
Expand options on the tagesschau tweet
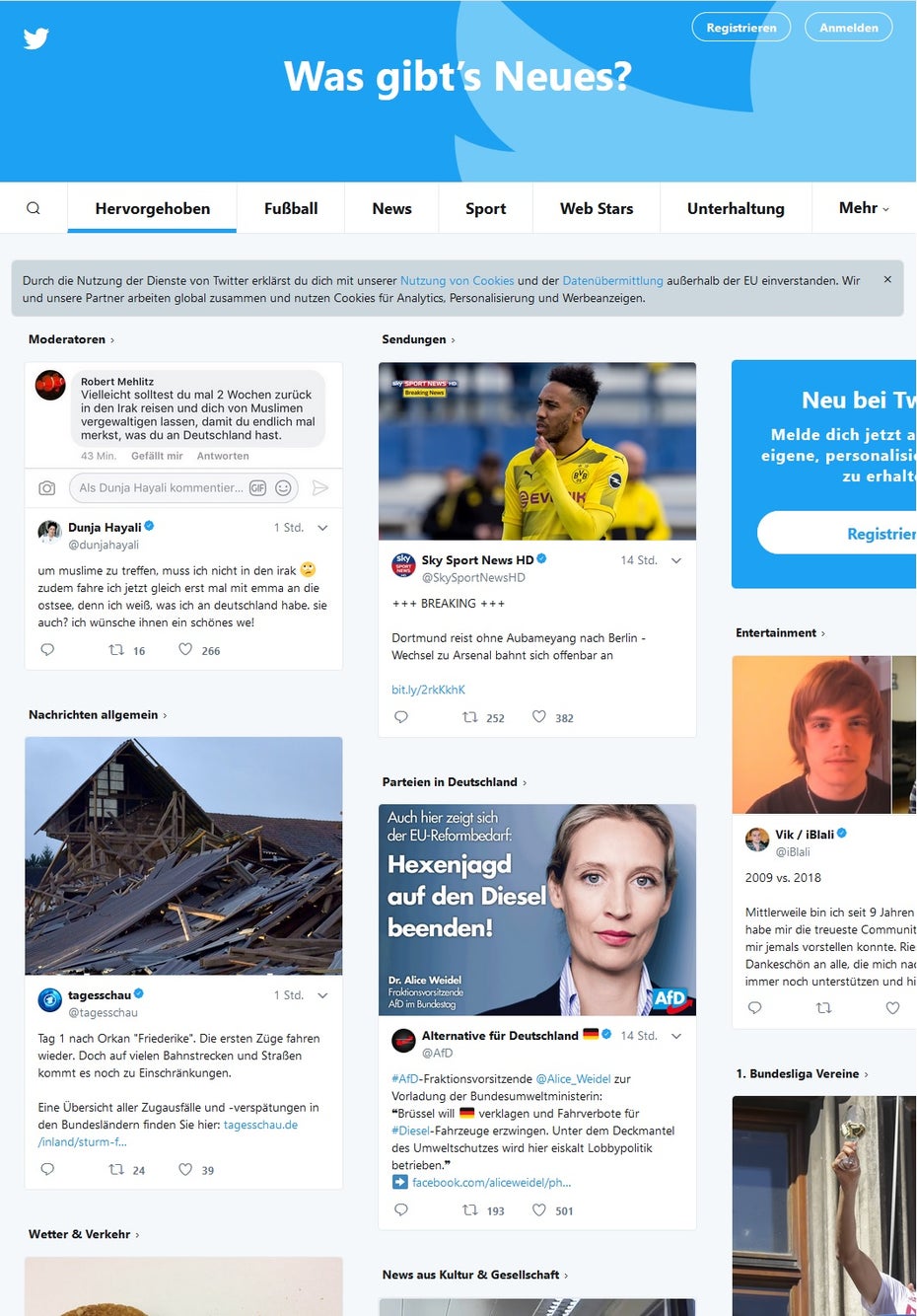(x=322, y=995)
